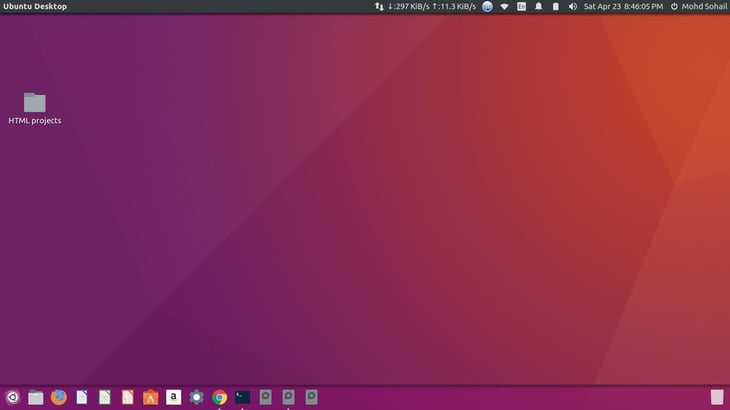
Task: Launch Google Chrome from the dock
Action: 219,397
